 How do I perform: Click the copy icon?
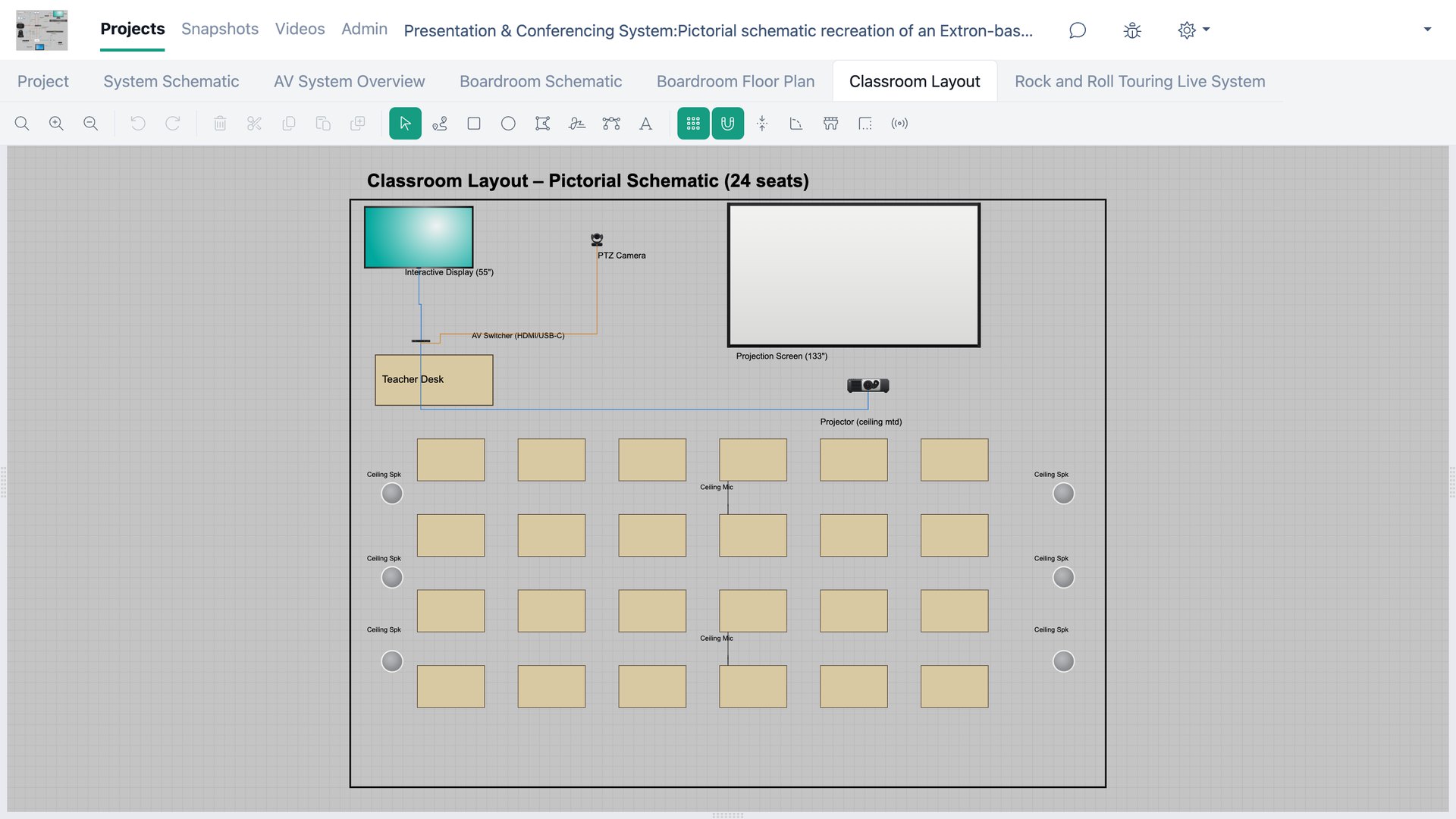point(288,124)
